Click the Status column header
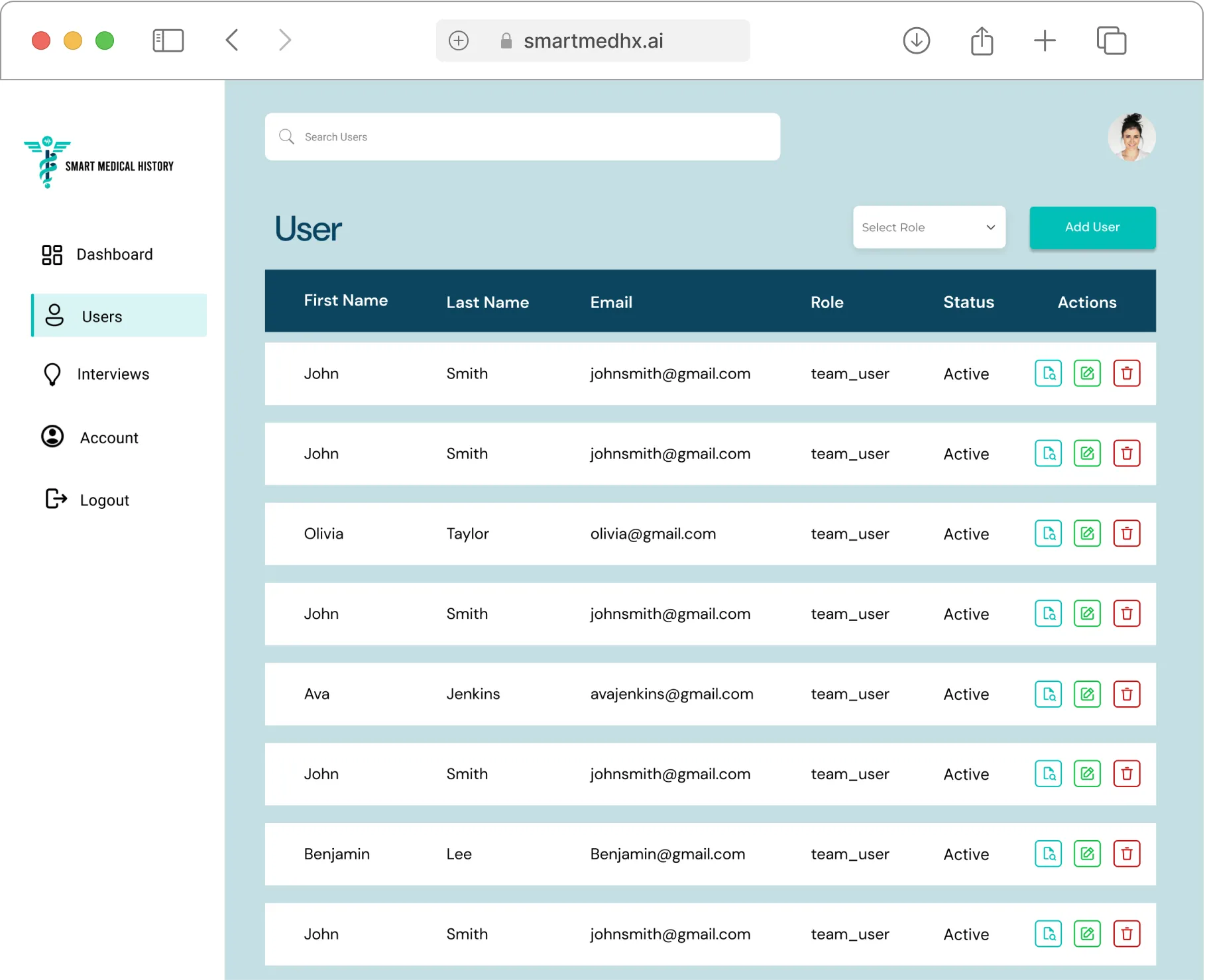The width and height of the screenshot is (1205, 980). coord(968,302)
